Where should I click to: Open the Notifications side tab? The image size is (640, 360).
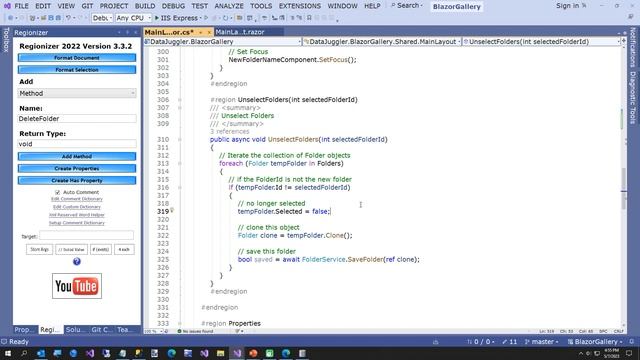pyautogui.click(x=633, y=47)
